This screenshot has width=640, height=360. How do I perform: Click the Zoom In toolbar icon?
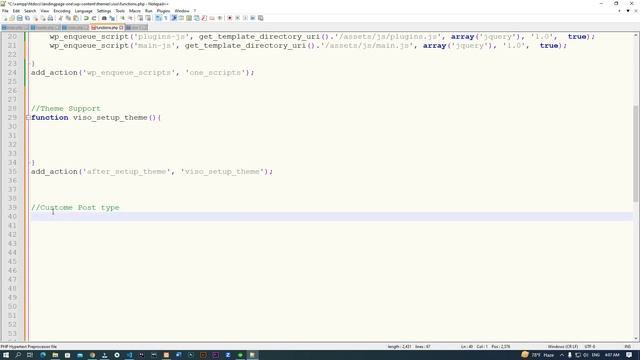(122, 18)
